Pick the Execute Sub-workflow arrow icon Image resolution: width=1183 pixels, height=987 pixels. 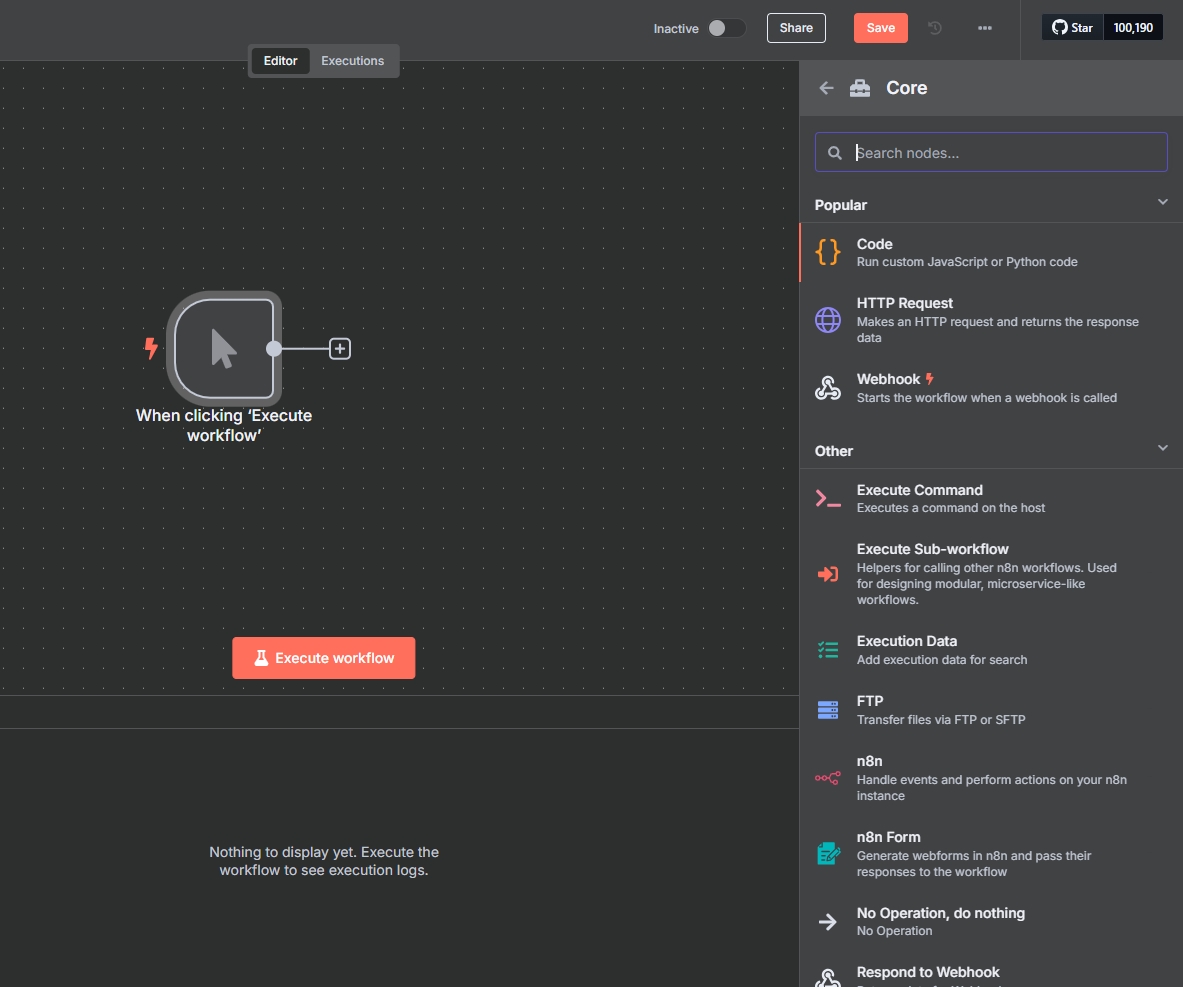[828, 575]
